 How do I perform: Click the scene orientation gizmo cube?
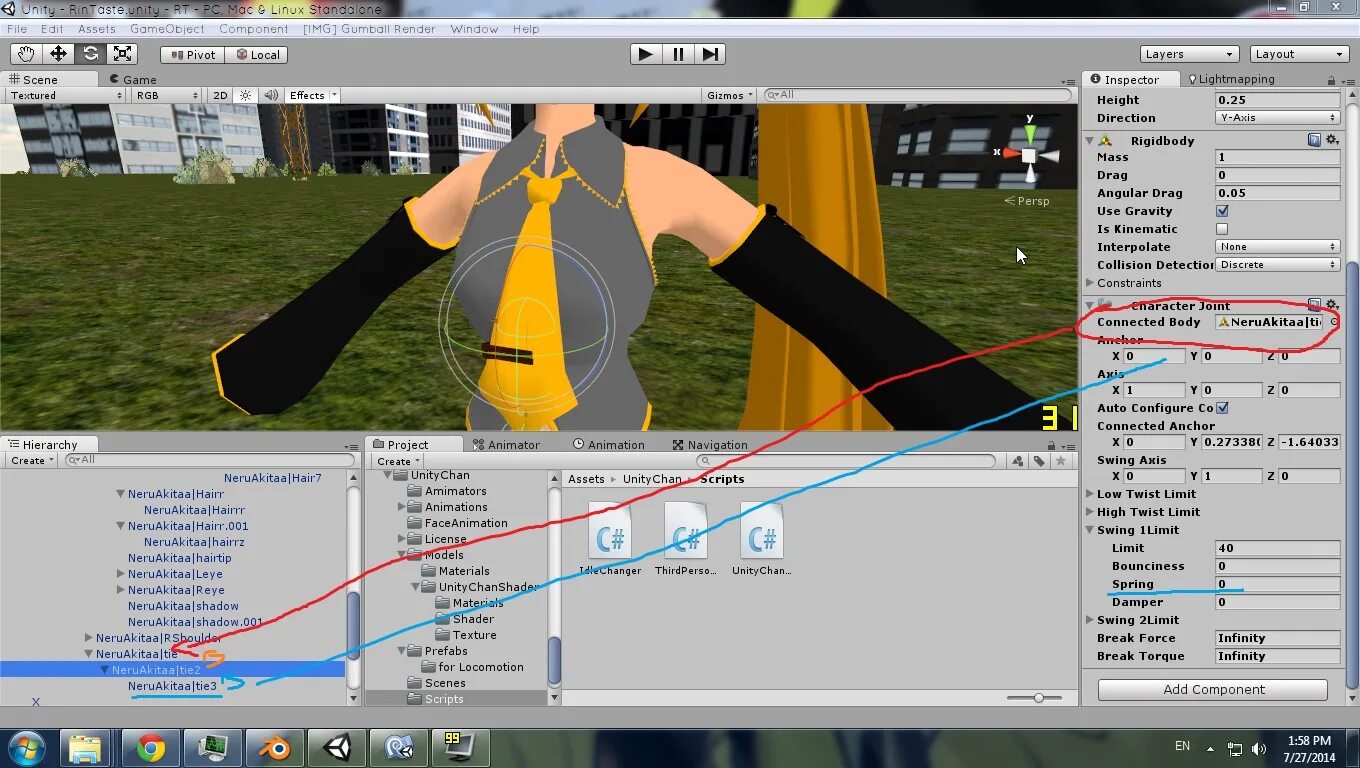tap(1029, 154)
